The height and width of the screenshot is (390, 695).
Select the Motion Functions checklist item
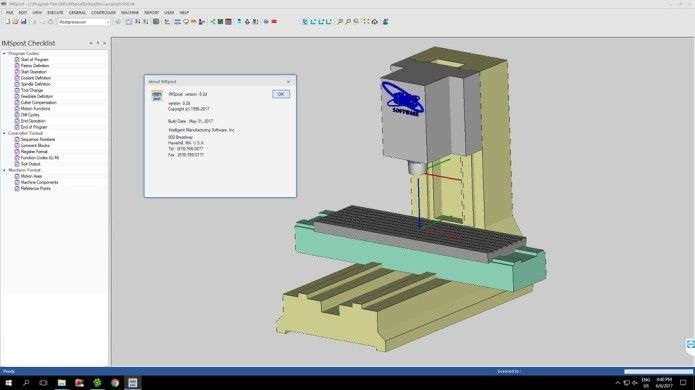[35, 109]
